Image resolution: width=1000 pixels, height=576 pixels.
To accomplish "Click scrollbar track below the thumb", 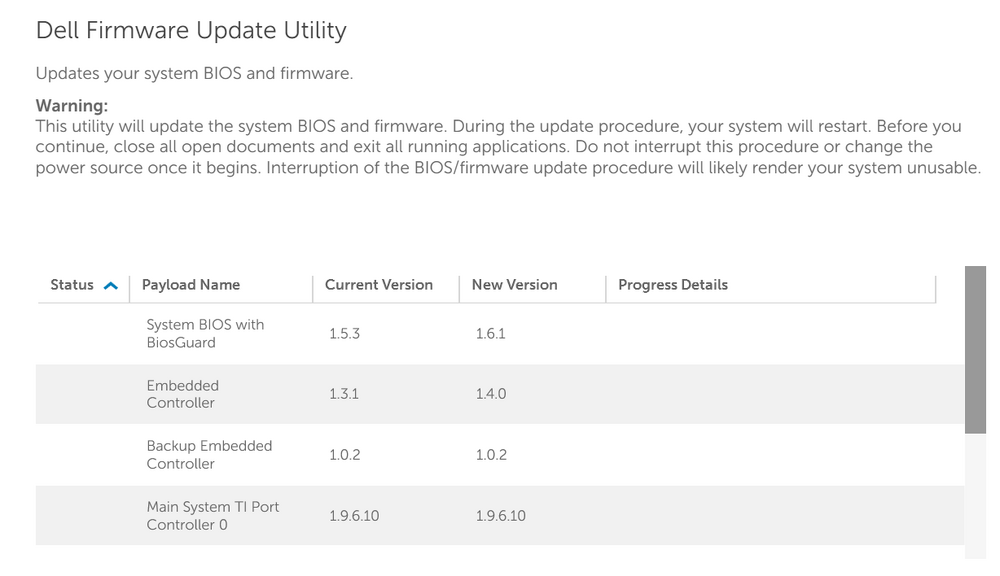I will [975, 495].
